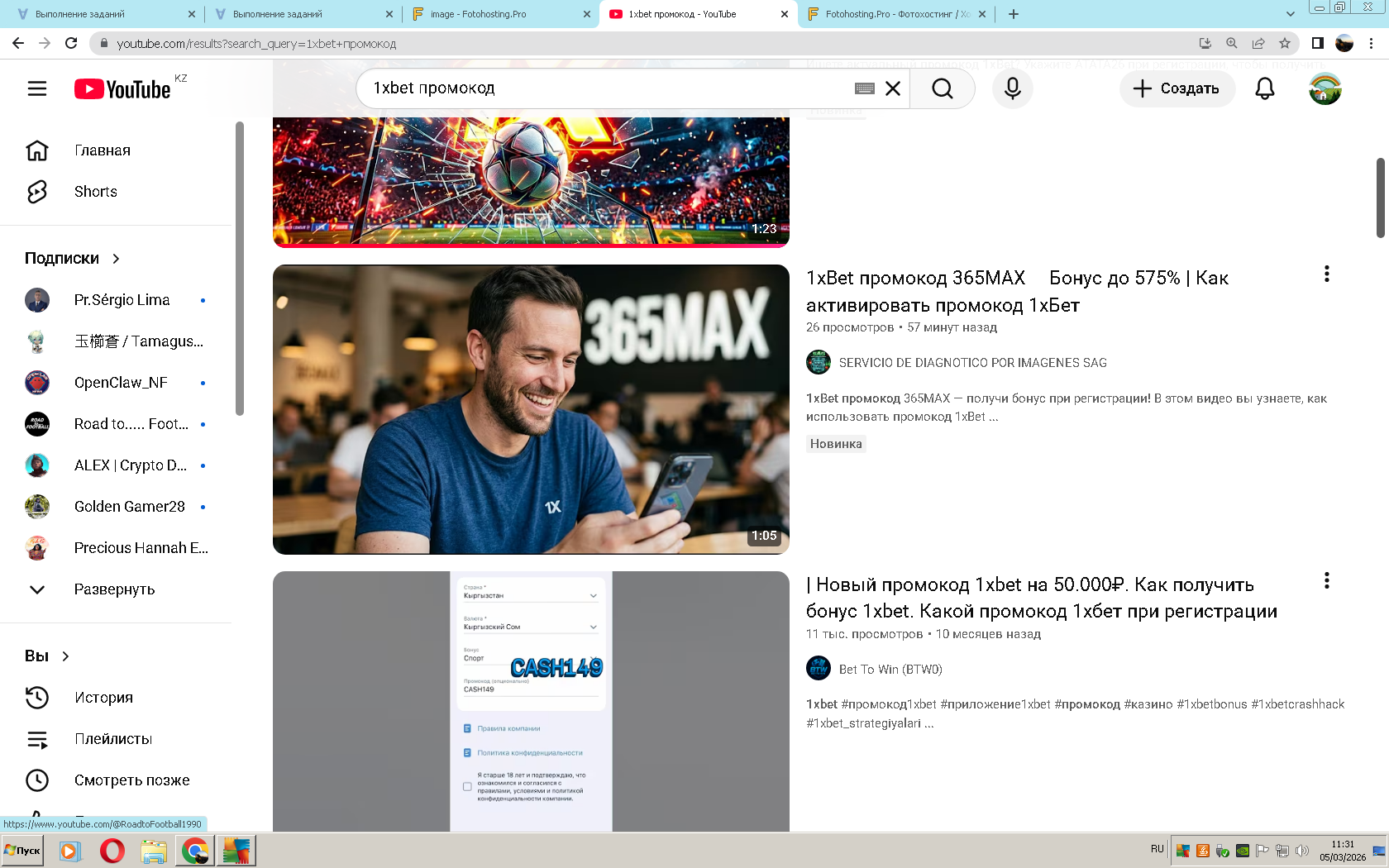Open the YouTube account avatar menu
The width and height of the screenshot is (1389, 868).
point(1325,88)
